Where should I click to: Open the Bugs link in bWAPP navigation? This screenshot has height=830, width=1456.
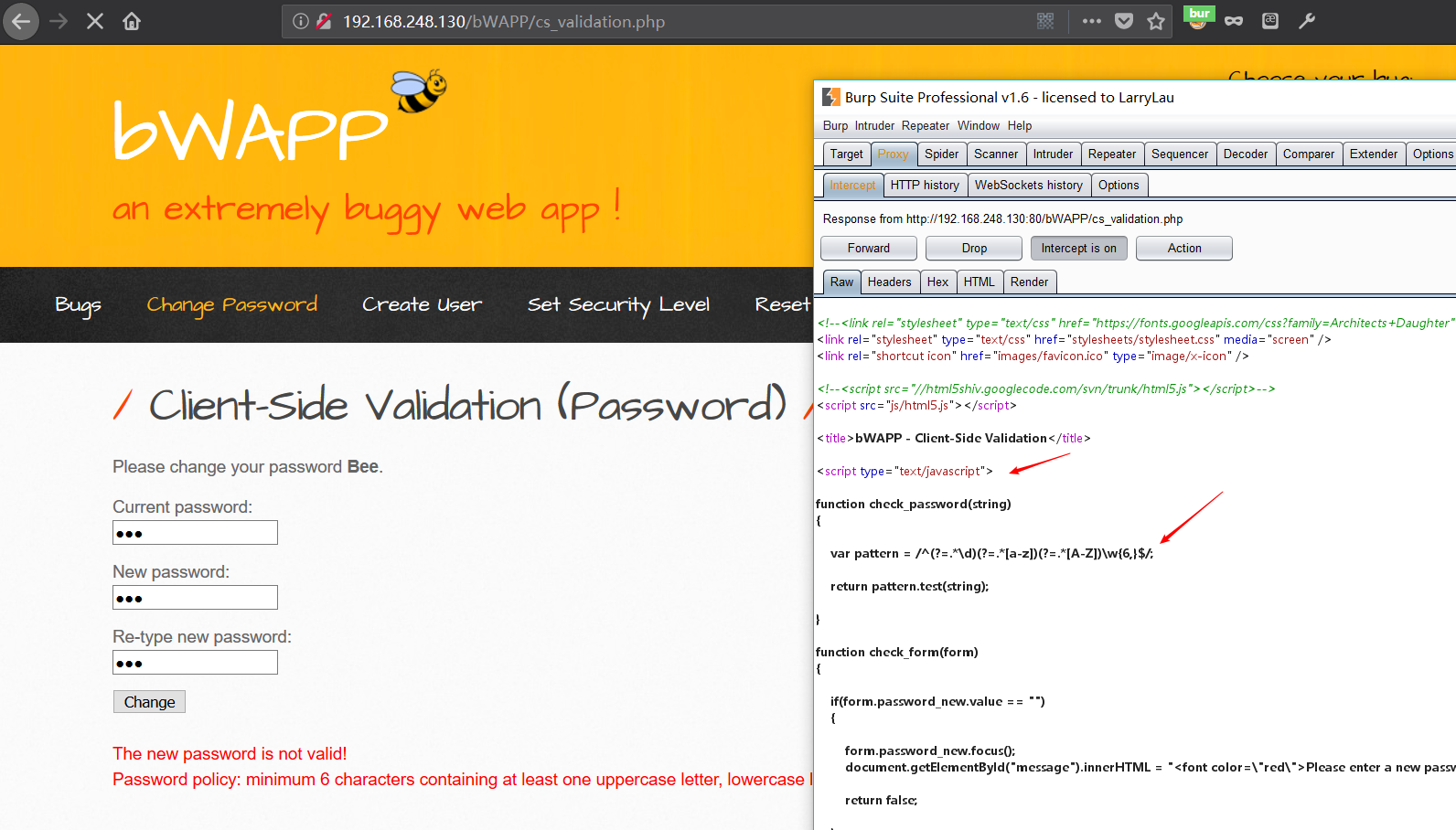point(78,305)
